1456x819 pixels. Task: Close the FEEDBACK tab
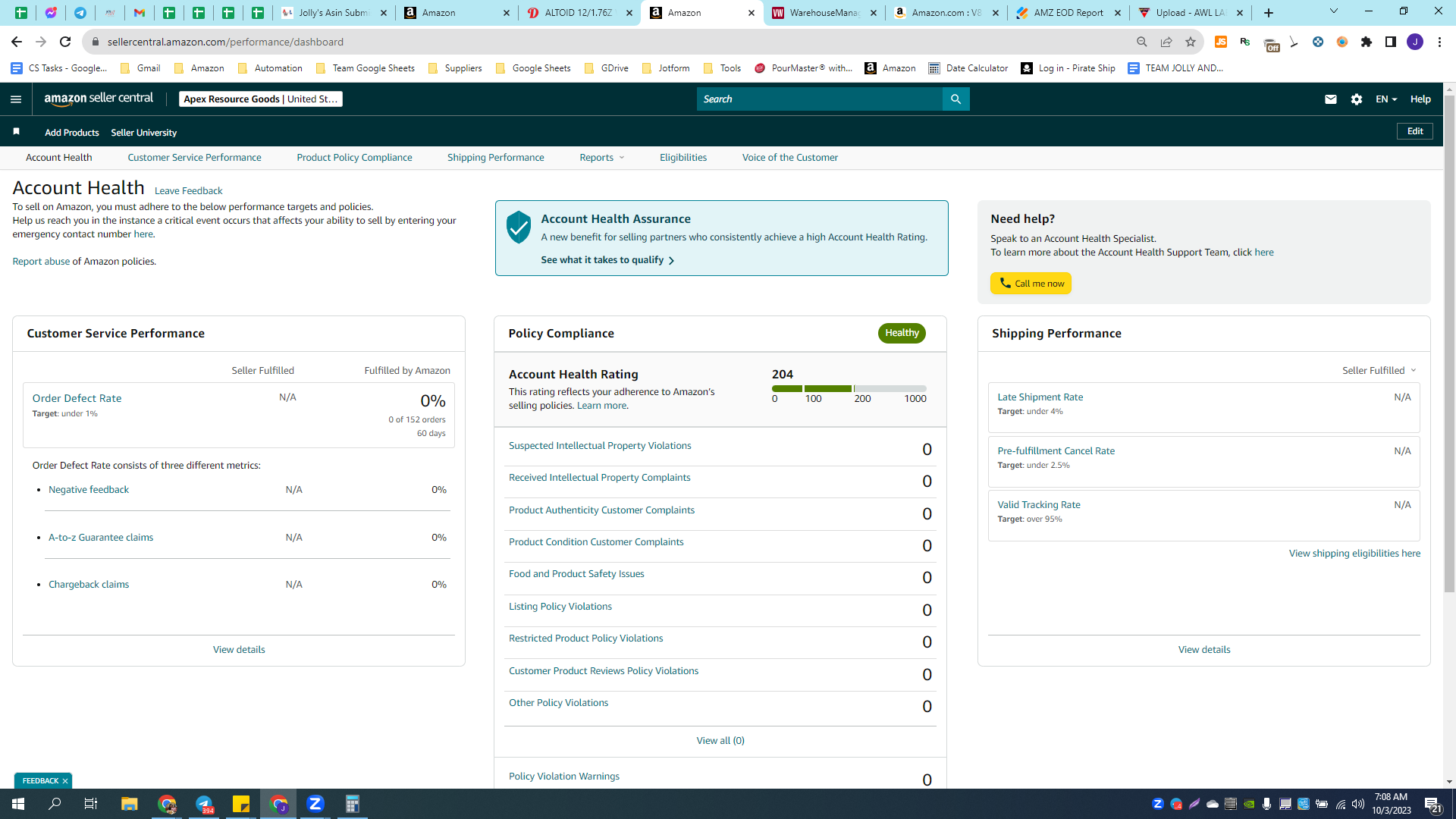point(65,781)
